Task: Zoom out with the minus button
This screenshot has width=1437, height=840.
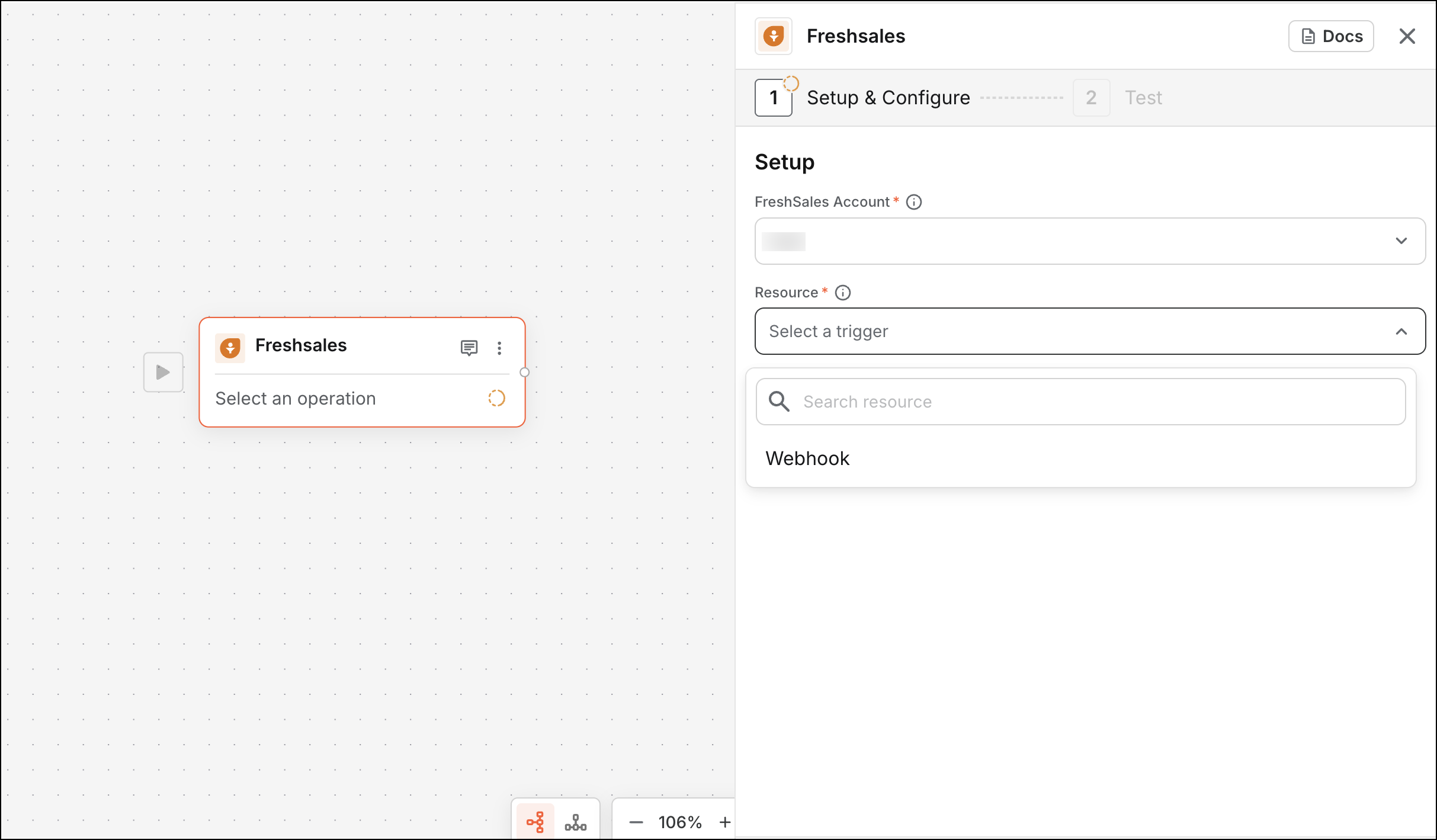Action: [x=636, y=822]
